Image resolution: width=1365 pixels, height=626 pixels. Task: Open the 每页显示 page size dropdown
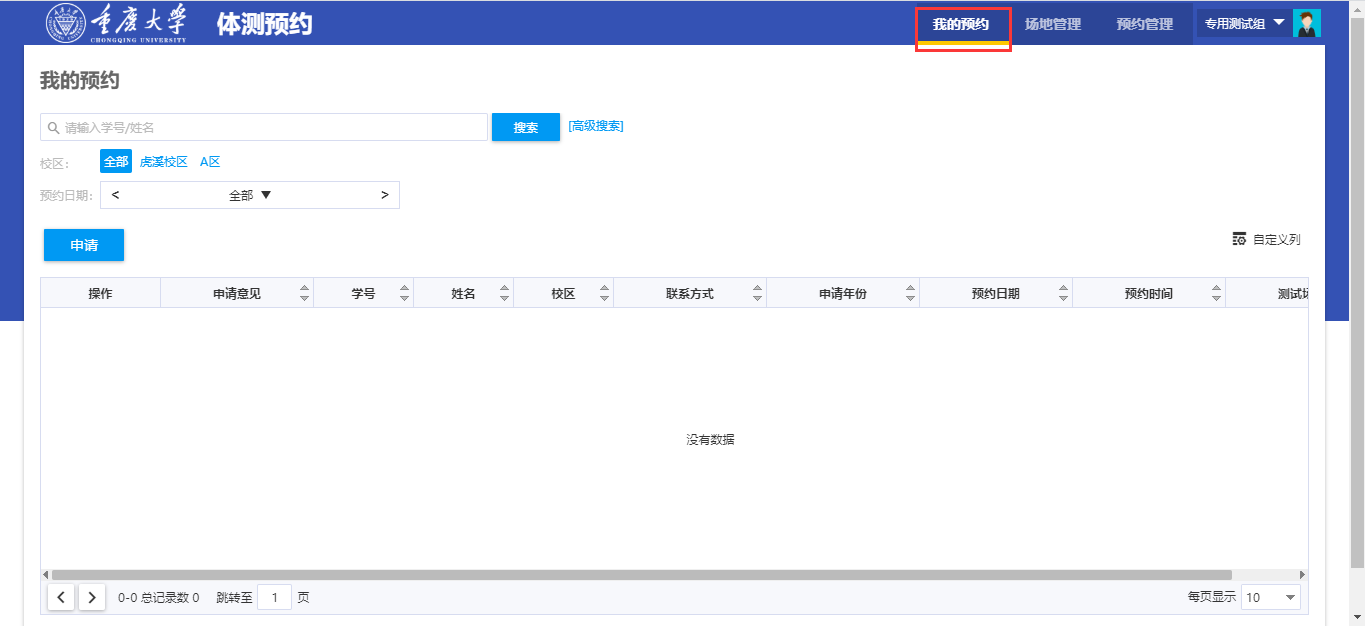1271,598
